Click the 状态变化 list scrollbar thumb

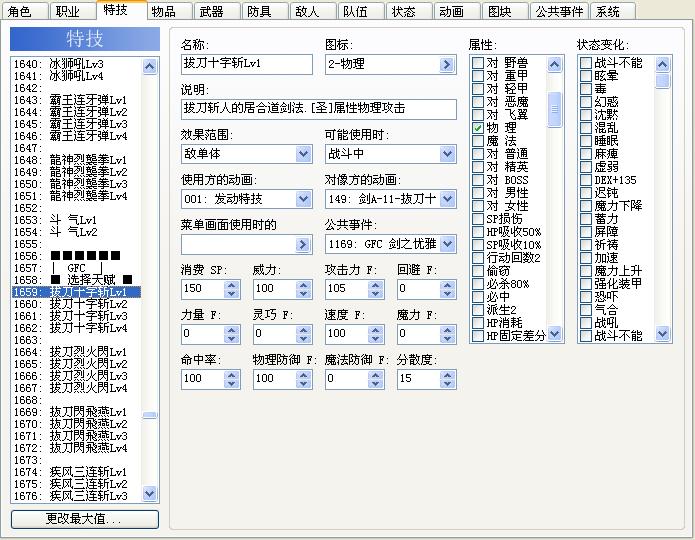[x=663, y=81]
